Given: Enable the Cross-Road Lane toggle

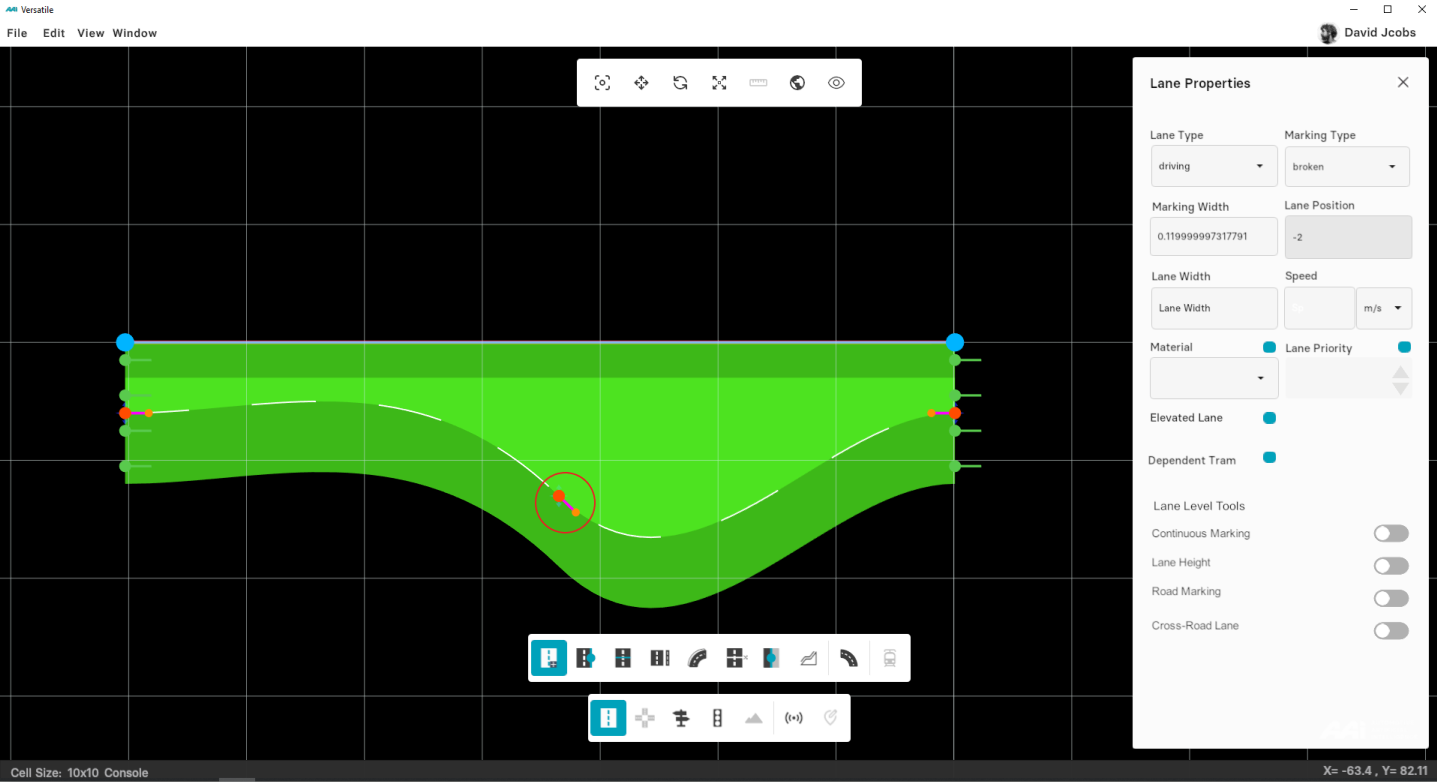Looking at the screenshot, I should click(1391, 631).
